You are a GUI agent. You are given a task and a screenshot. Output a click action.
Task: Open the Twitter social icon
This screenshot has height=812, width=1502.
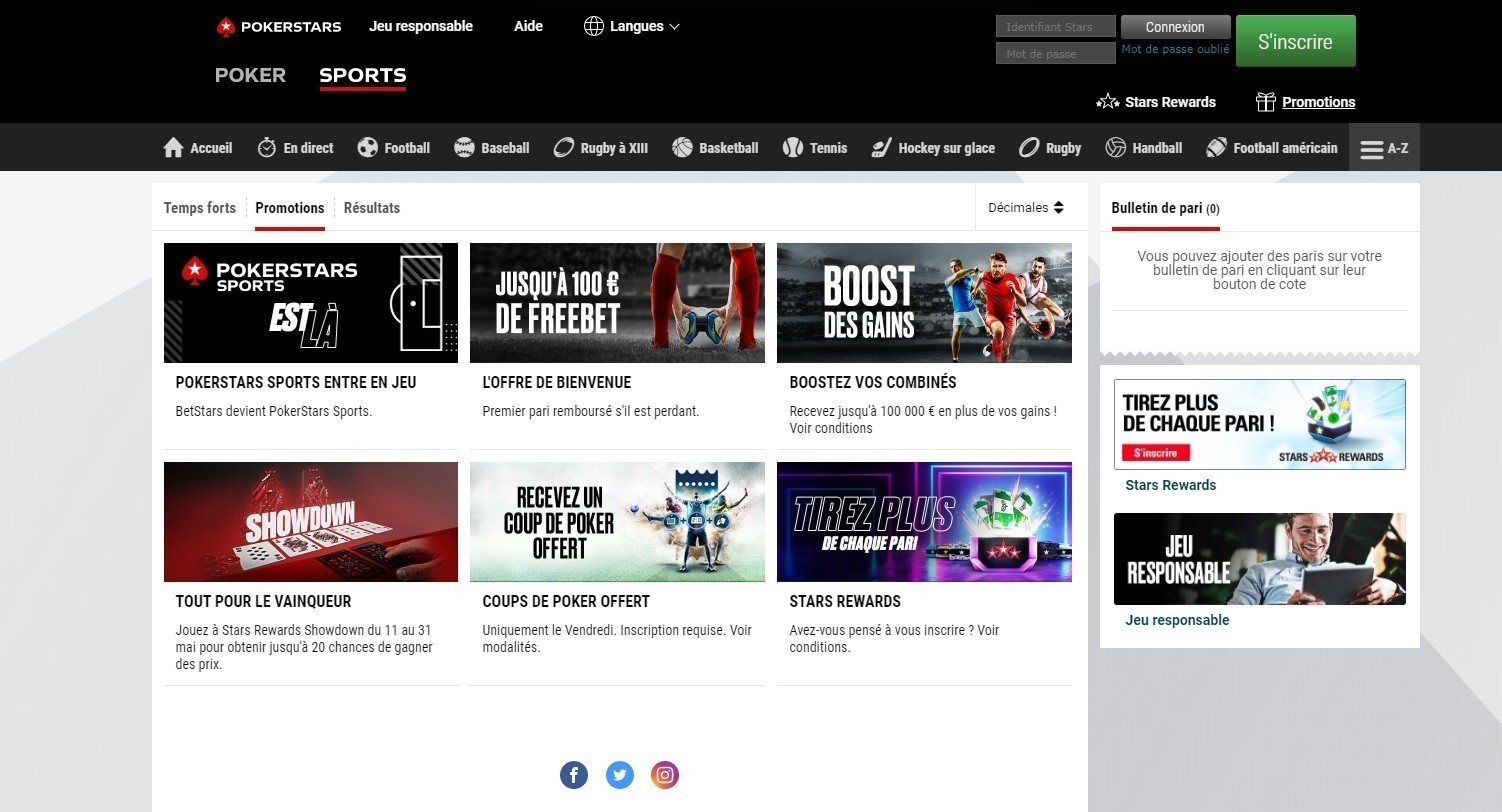click(x=620, y=775)
